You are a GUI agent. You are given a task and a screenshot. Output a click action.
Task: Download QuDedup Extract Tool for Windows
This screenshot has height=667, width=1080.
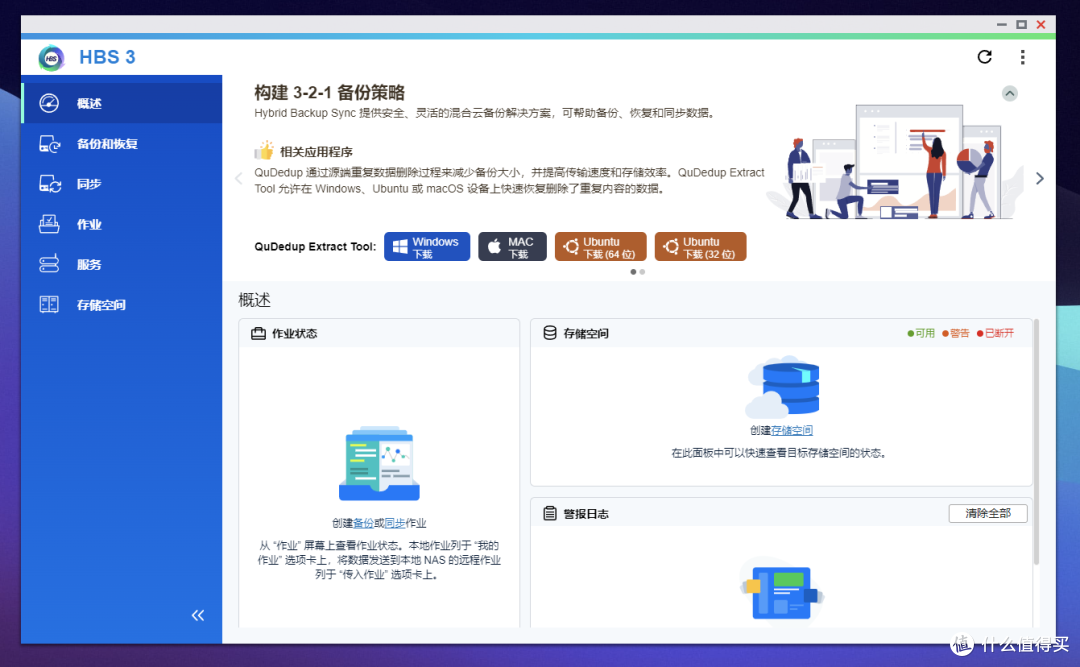click(x=427, y=247)
